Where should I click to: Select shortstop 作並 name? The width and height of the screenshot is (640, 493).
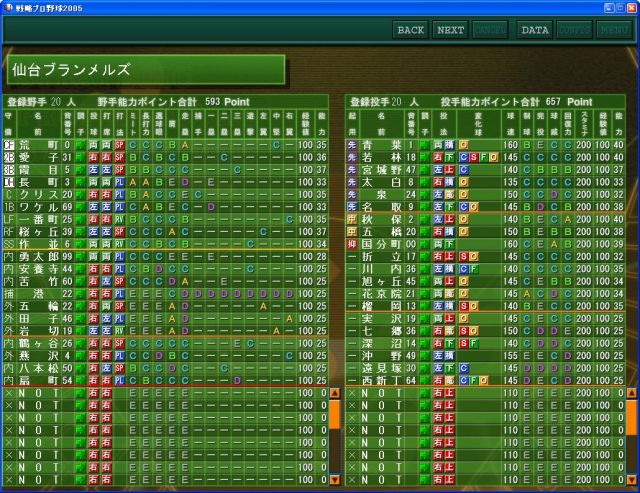[x=38, y=244]
